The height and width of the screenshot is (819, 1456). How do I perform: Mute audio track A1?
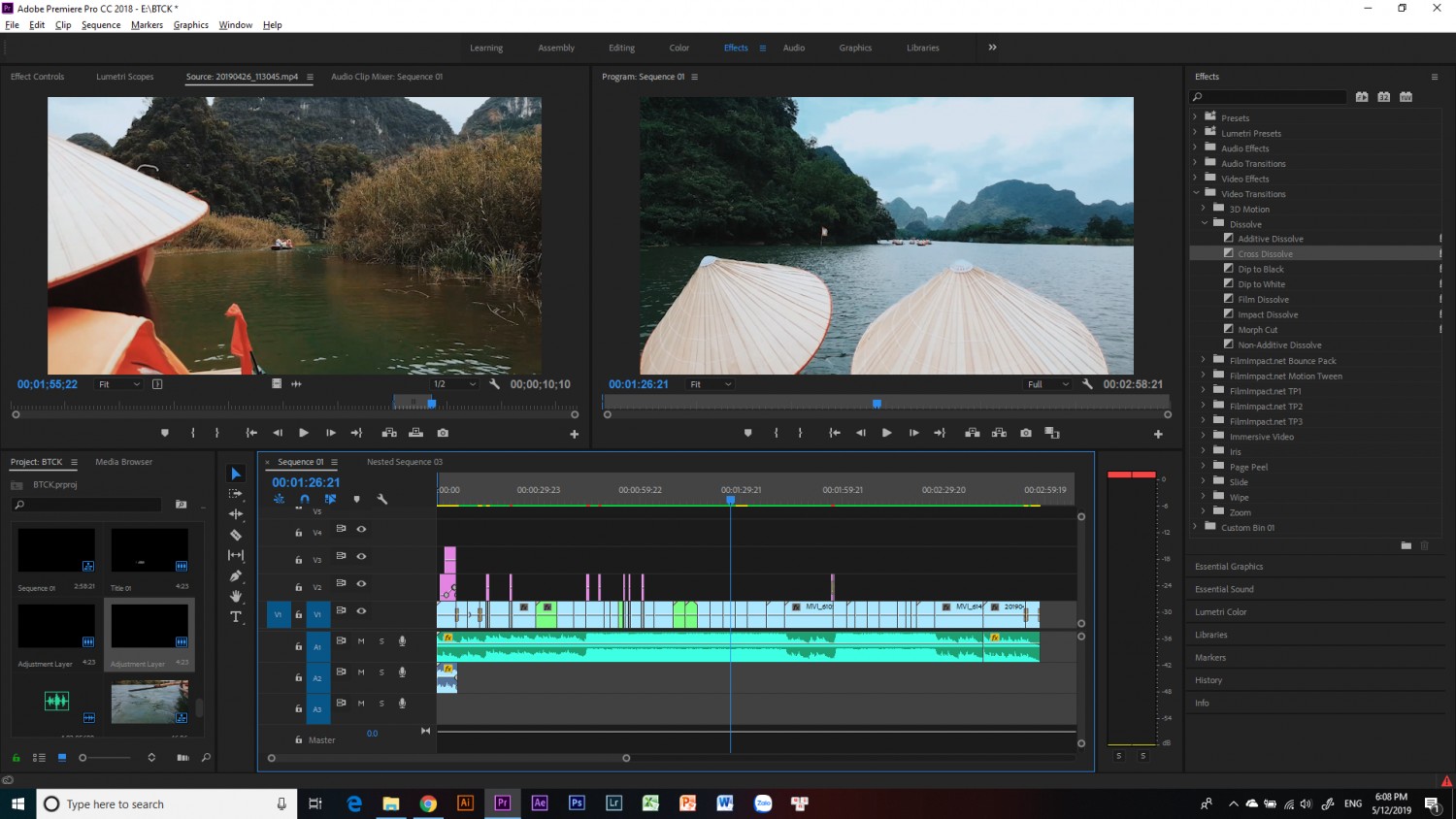pyautogui.click(x=361, y=641)
